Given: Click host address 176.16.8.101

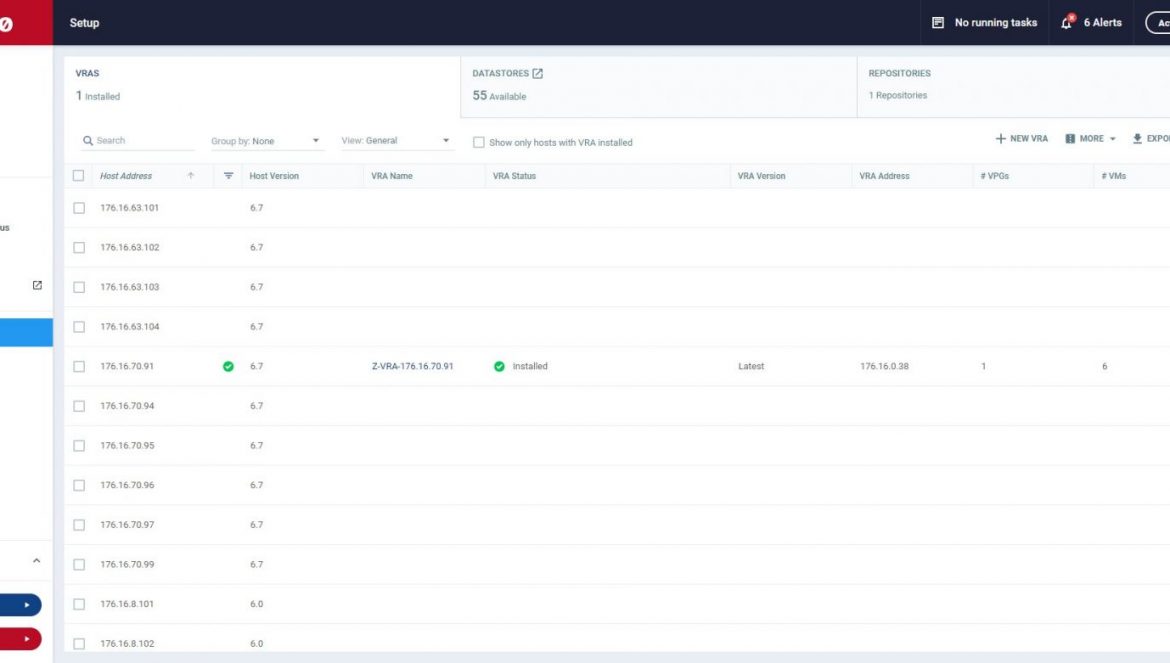Looking at the screenshot, I should (x=127, y=604).
